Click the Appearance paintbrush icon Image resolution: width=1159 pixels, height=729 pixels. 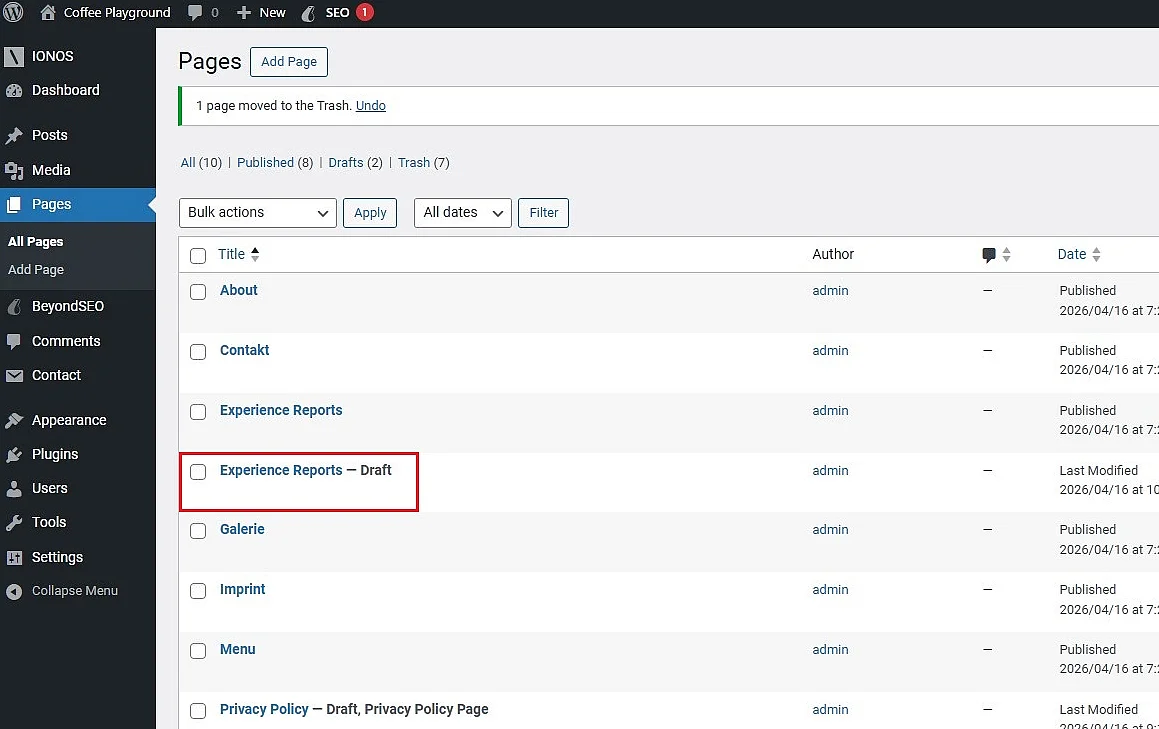(x=14, y=420)
